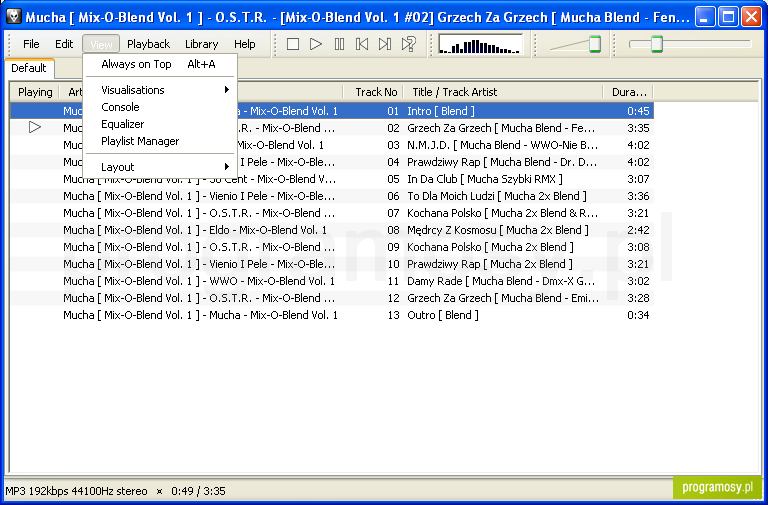Image resolution: width=768 pixels, height=505 pixels.
Task: Minimize the foobar2000 window
Action: tap(705, 17)
